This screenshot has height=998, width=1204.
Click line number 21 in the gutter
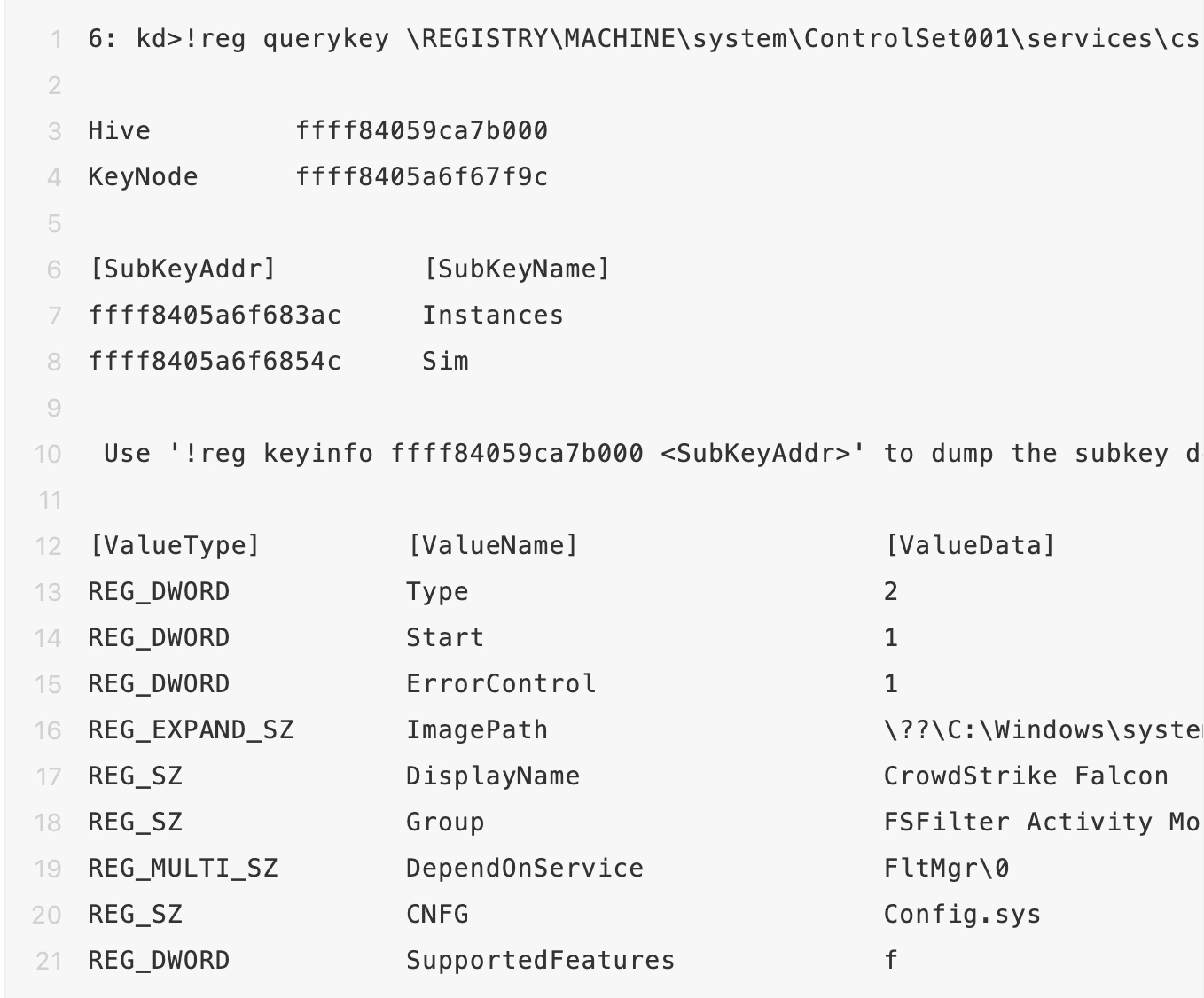(x=49, y=961)
